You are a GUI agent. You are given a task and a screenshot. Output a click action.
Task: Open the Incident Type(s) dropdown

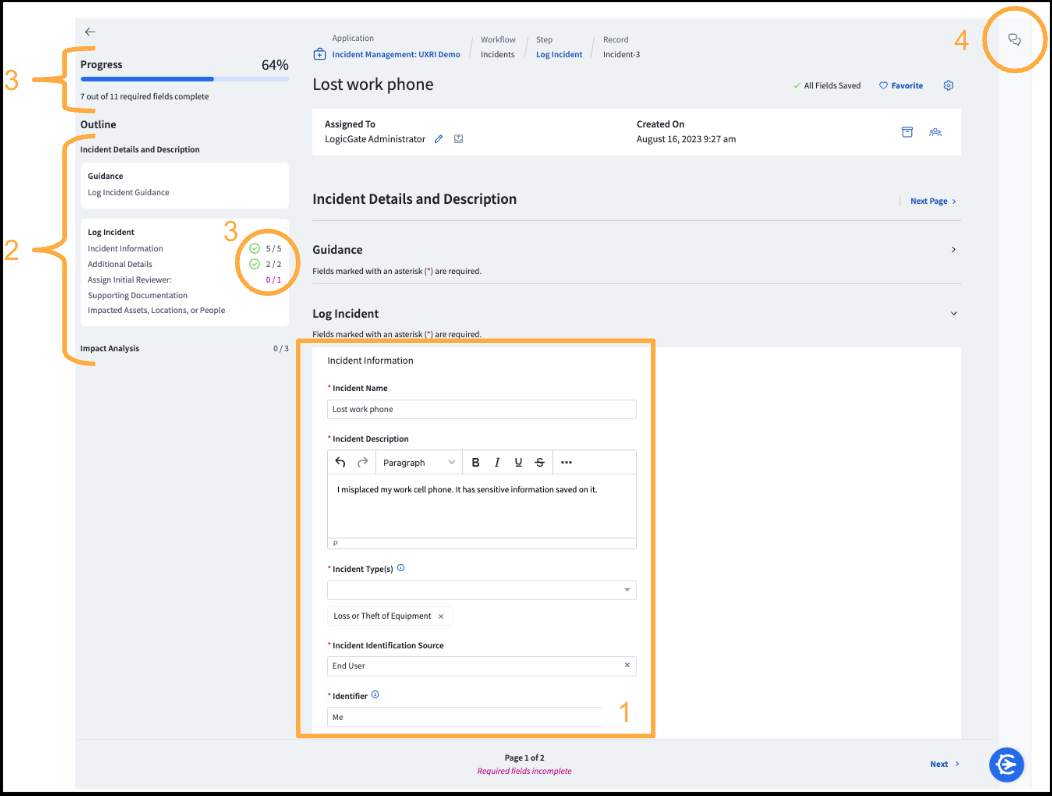pos(627,590)
